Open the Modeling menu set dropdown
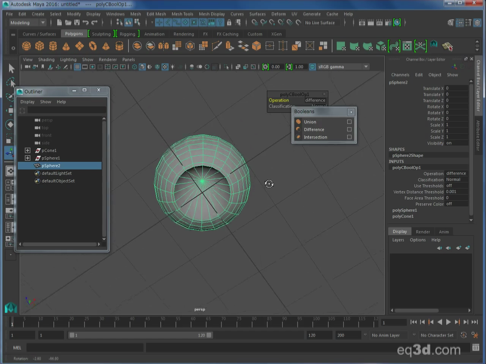Image resolution: width=486 pixels, height=364 pixels. [27, 23]
